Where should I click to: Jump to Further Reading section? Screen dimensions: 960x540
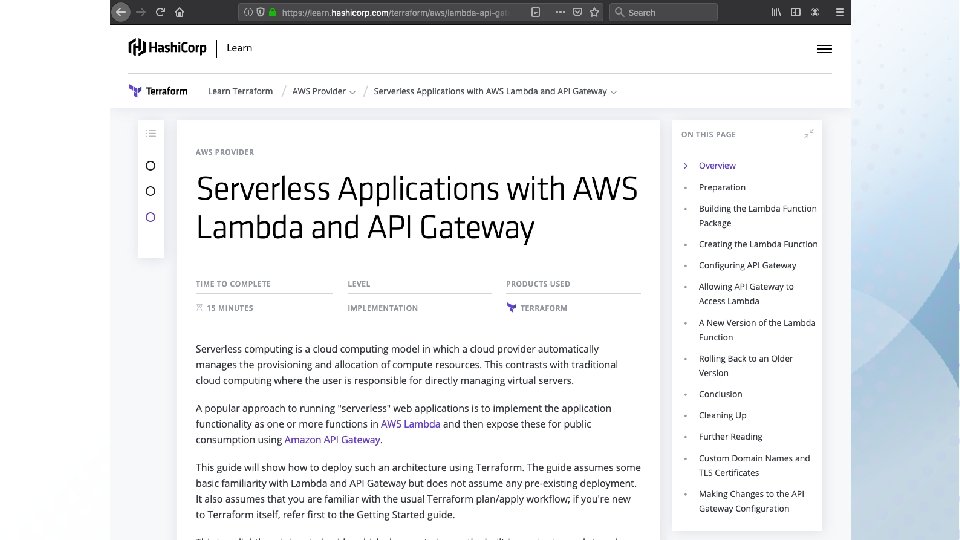(730, 437)
